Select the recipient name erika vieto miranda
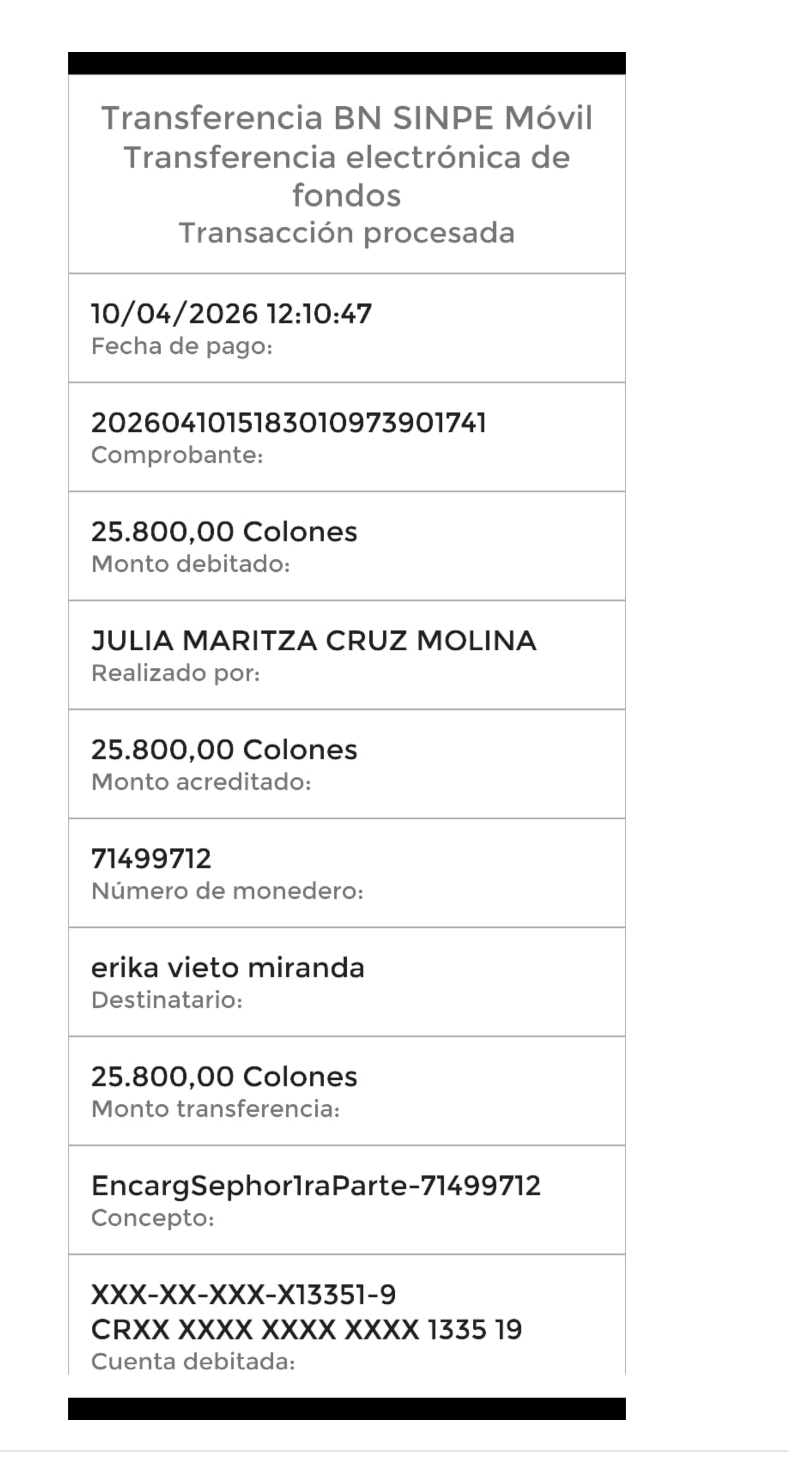 pyautogui.click(x=228, y=968)
